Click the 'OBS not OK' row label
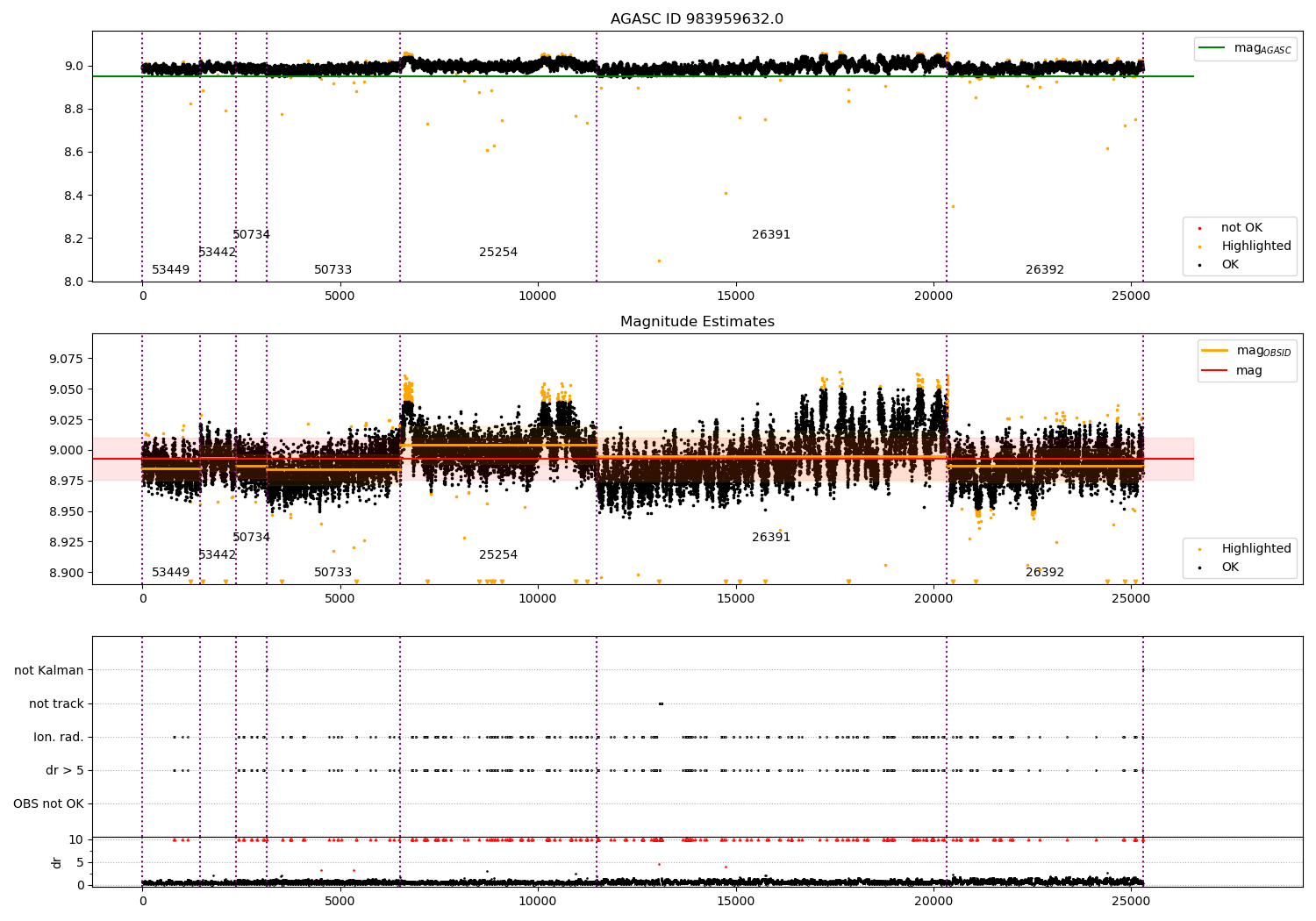The image size is (1316, 921). (48, 803)
